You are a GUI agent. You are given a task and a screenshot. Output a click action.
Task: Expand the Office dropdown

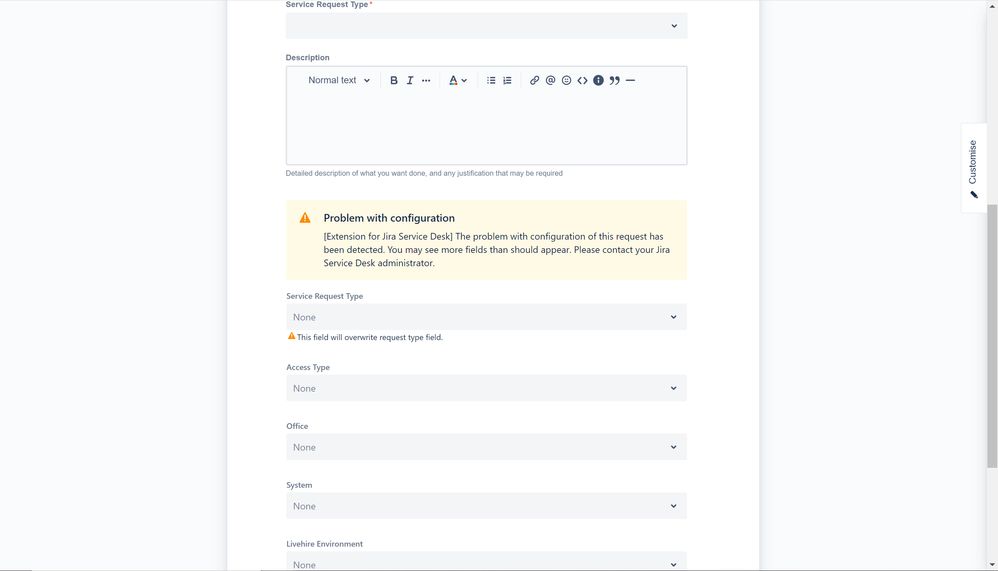(x=486, y=447)
